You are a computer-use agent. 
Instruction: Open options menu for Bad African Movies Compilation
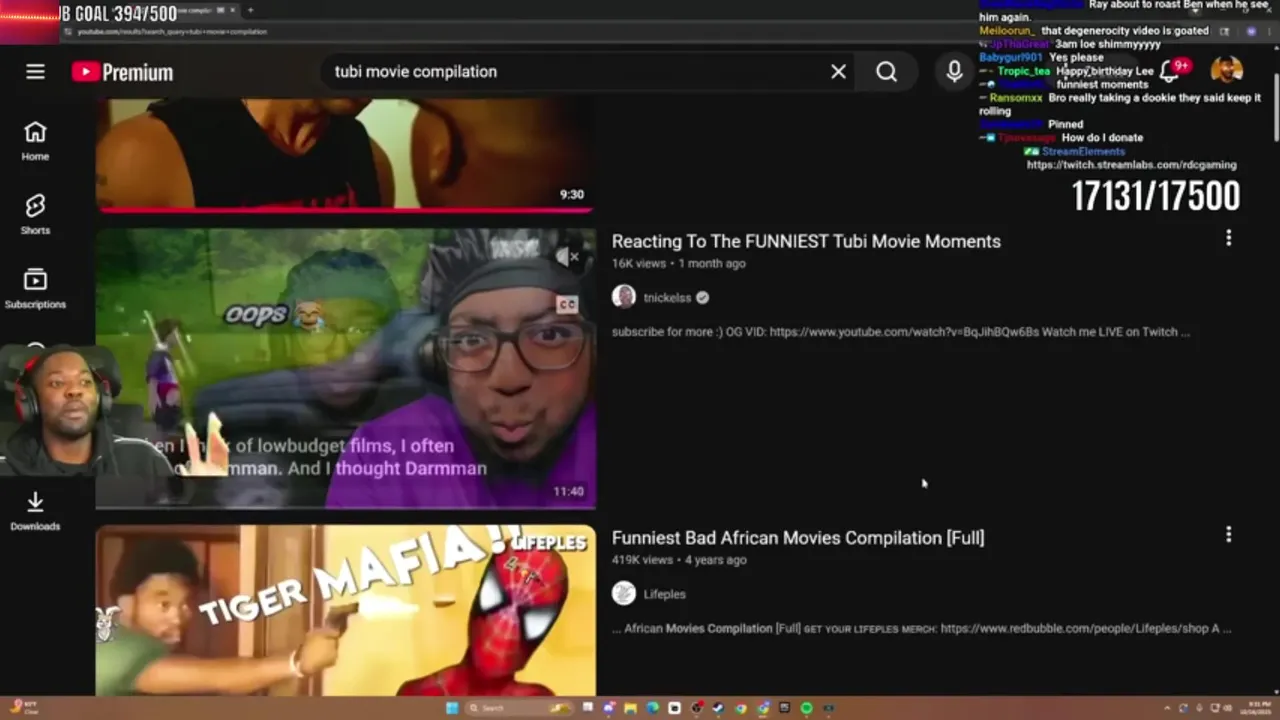tap(1228, 535)
